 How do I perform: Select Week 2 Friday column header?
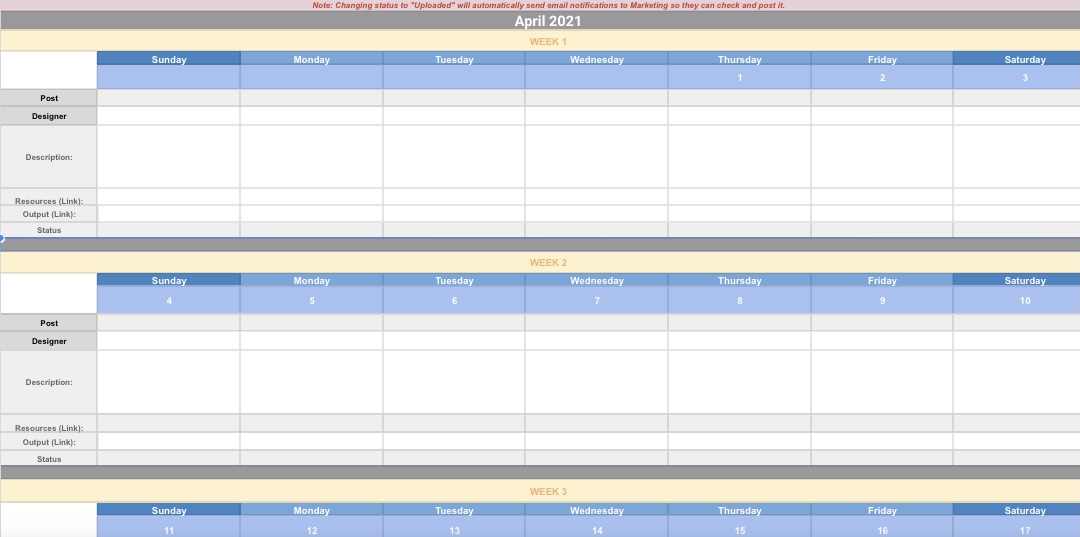point(882,280)
